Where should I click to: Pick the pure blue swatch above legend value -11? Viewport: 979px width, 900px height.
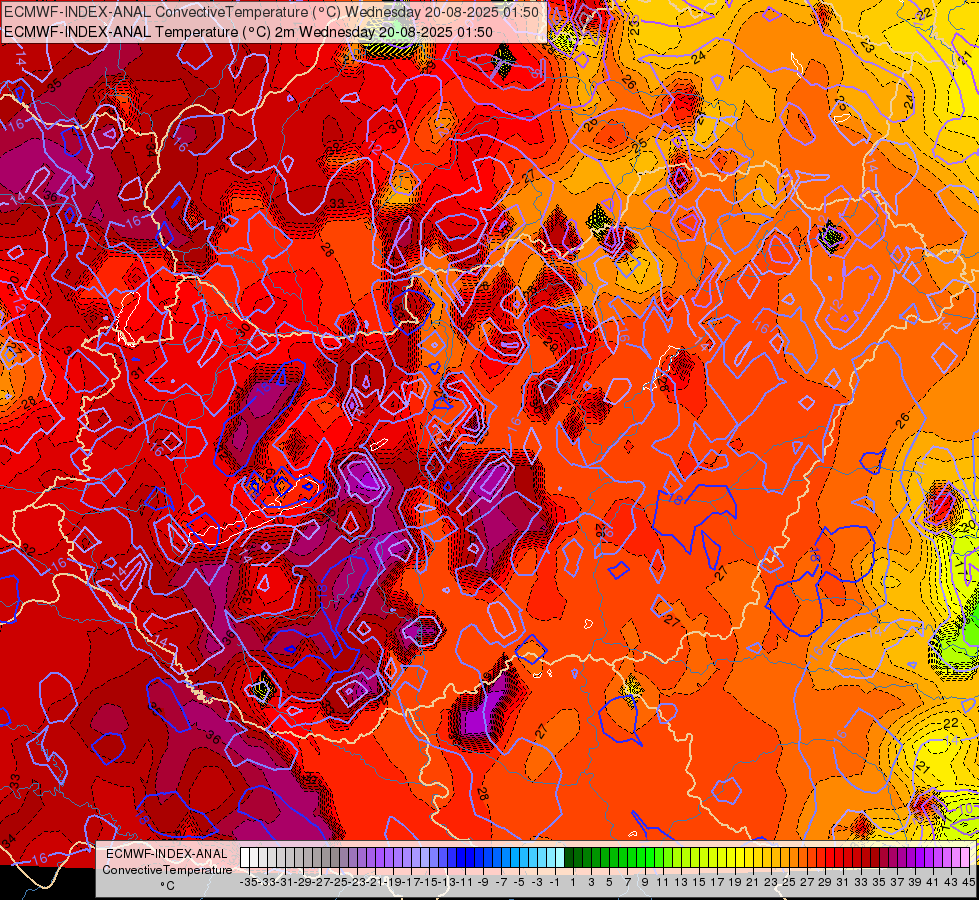(470, 858)
